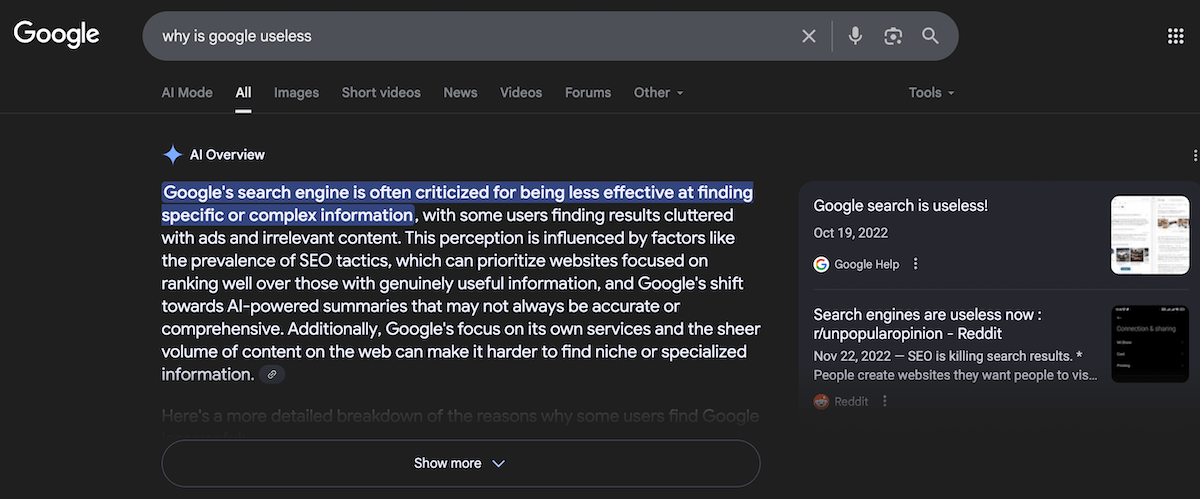The image size is (1200, 499).
Task: Click the AI Overview source link icon
Action: 272,374
